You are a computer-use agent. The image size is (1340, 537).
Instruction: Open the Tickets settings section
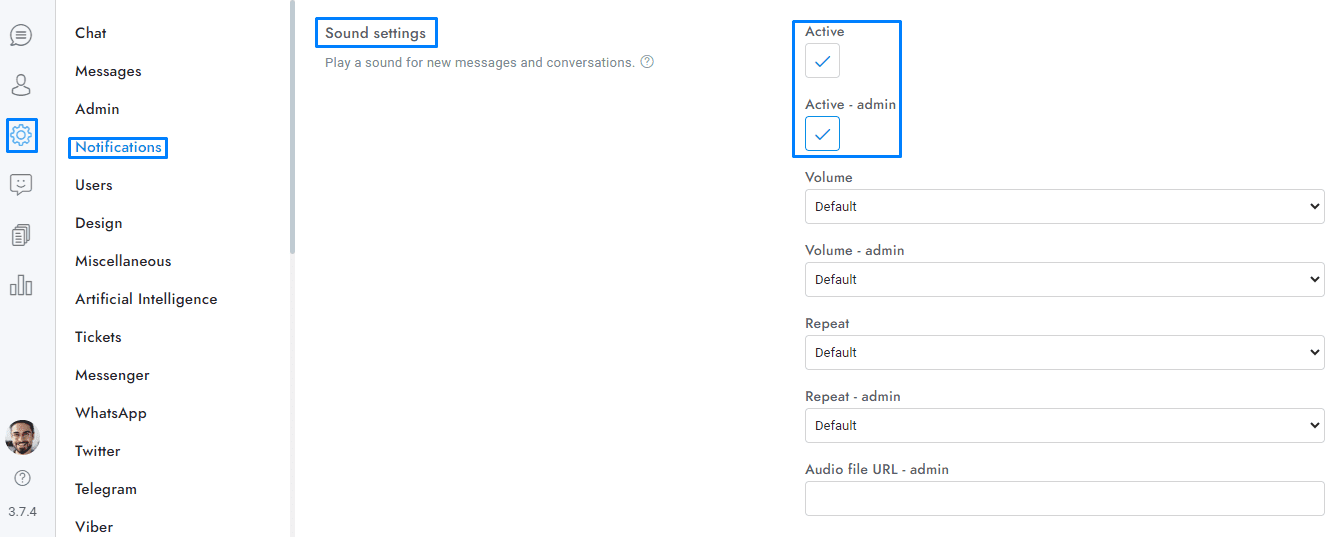click(x=98, y=337)
